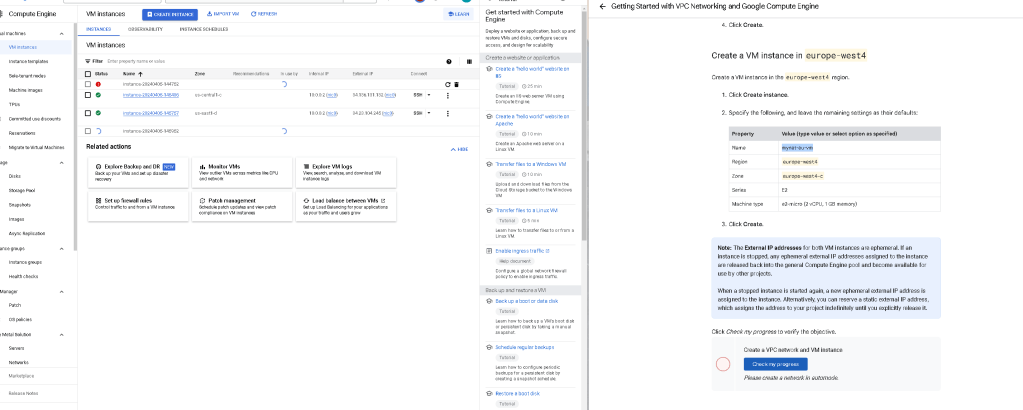Check the box for the us-east1-d instance
The height and width of the screenshot is (410, 1023).
pos(88,114)
